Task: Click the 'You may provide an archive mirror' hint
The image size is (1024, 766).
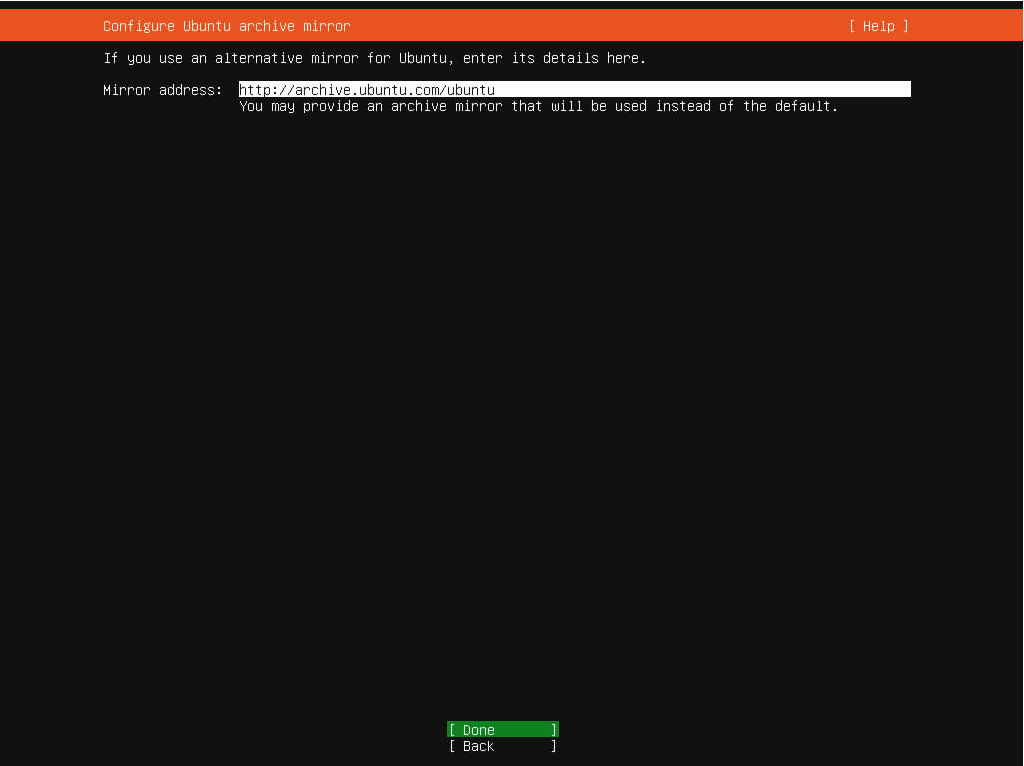Action: click(x=539, y=106)
